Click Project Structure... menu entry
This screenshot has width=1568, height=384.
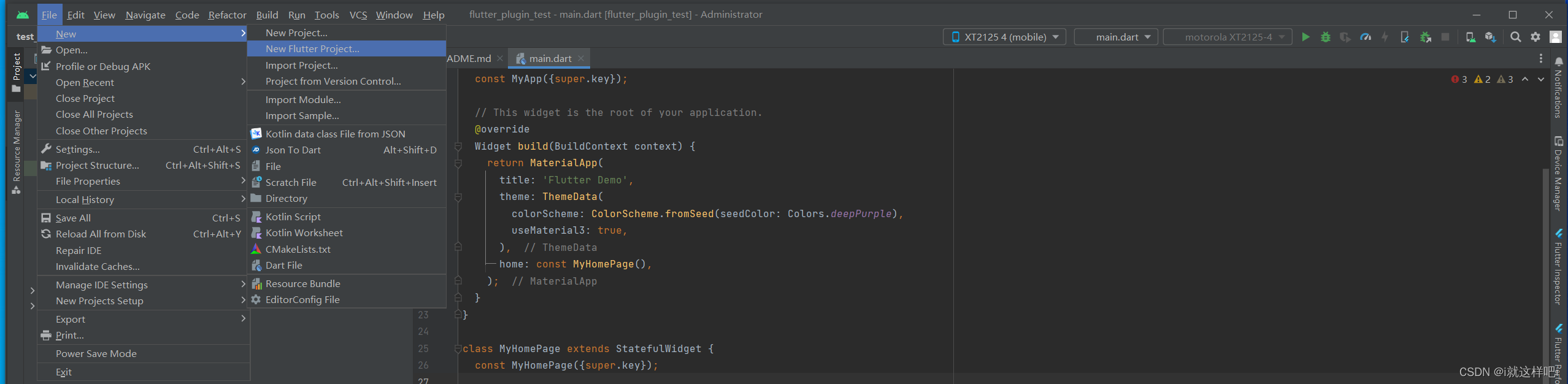pos(144,165)
